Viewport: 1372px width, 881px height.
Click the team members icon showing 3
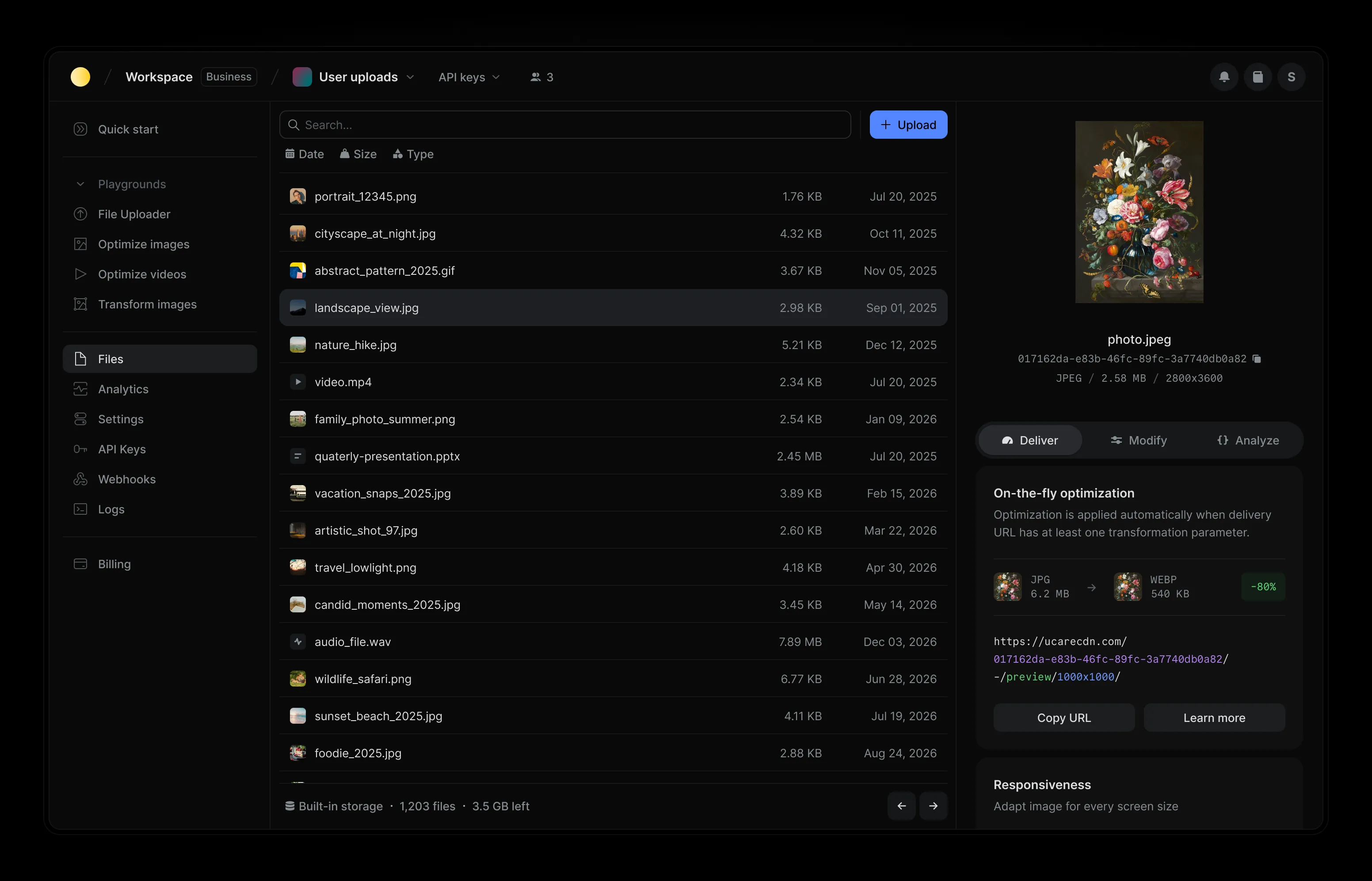click(541, 77)
